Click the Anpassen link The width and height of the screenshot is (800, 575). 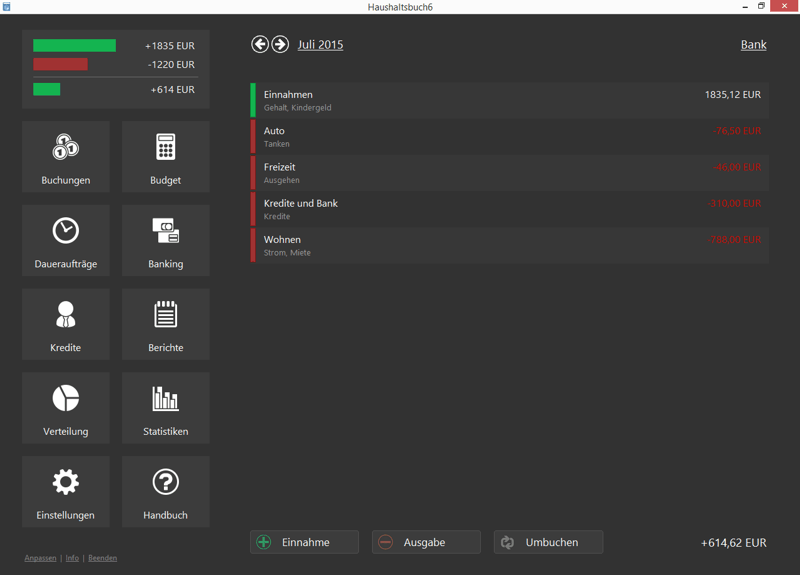pos(40,558)
